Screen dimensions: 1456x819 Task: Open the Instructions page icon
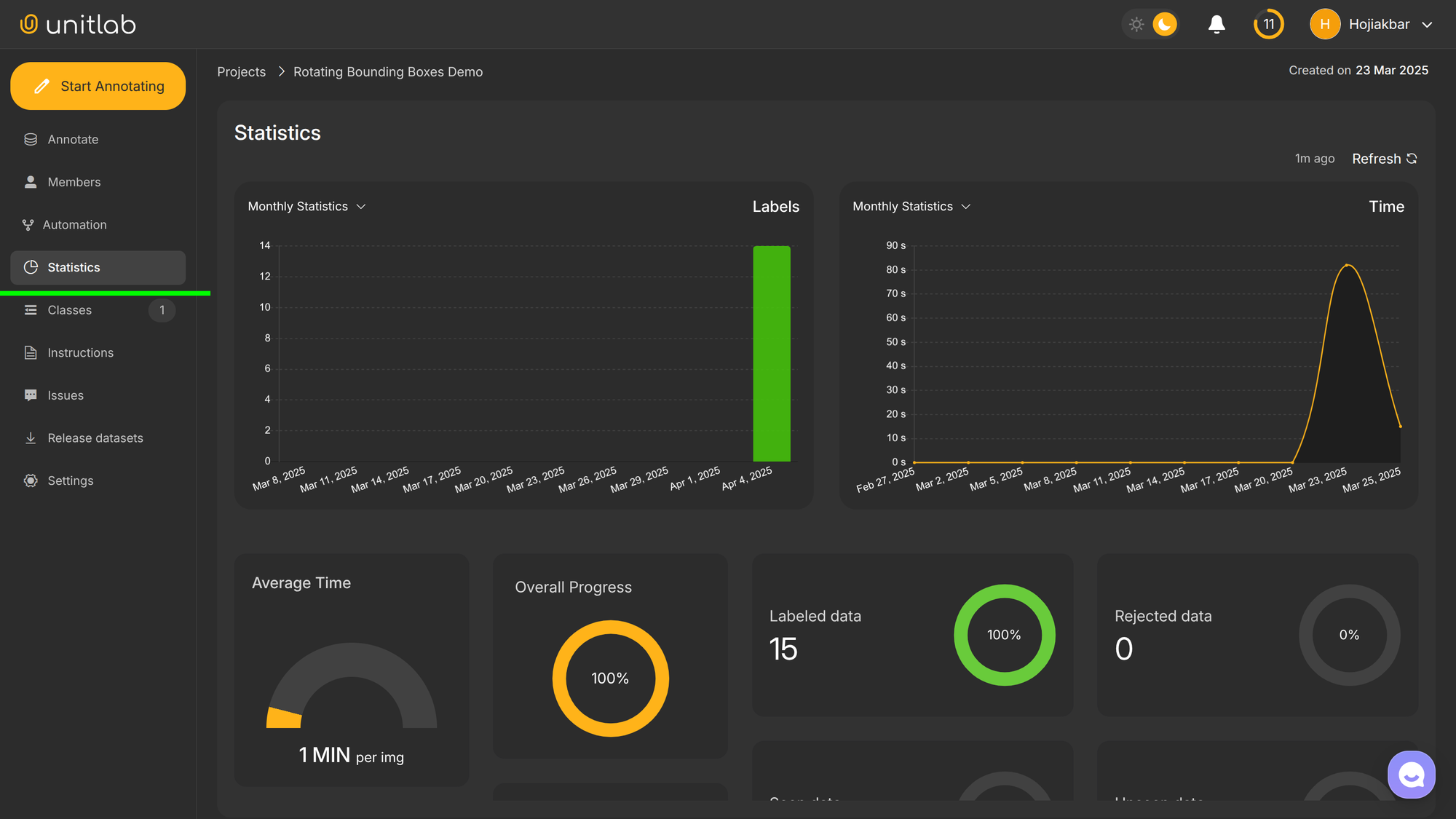click(x=30, y=352)
